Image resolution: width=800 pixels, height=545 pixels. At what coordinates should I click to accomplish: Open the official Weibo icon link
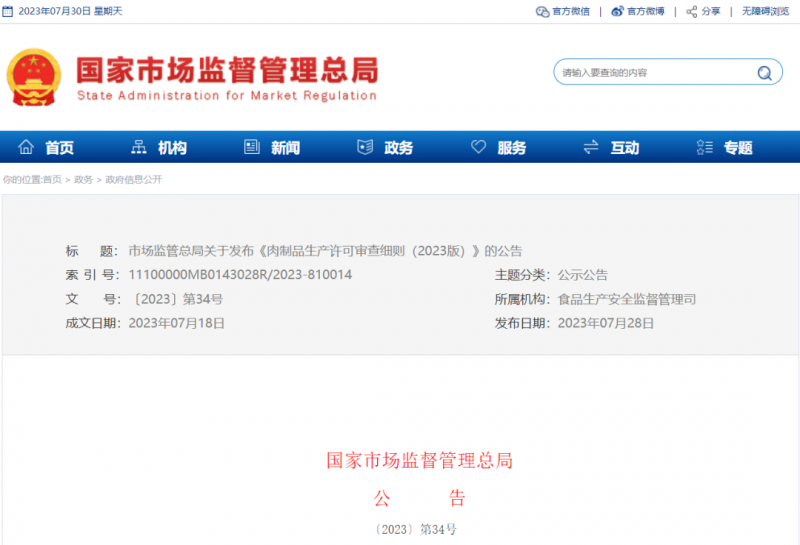(x=617, y=11)
